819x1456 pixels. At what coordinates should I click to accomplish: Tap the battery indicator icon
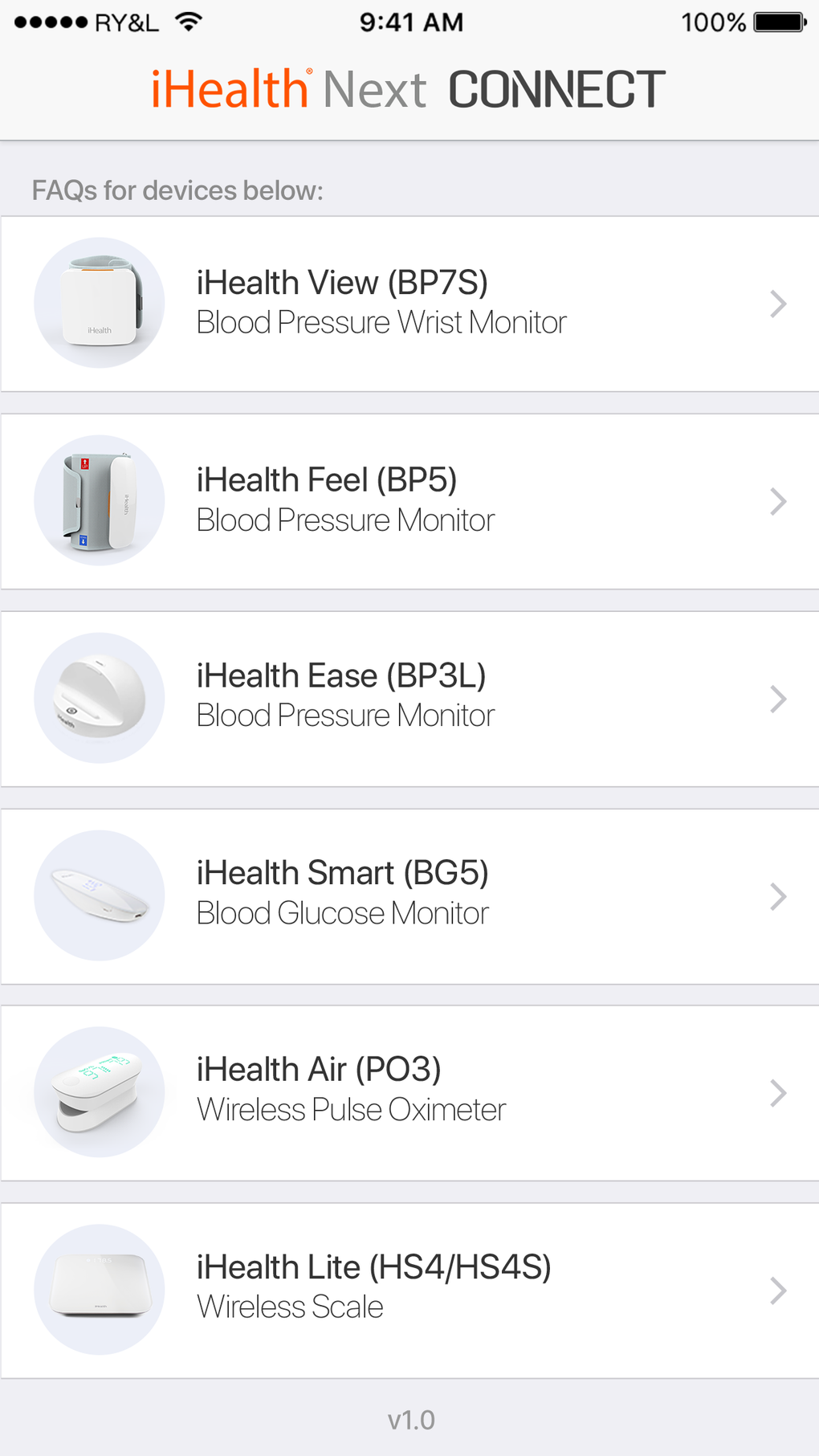(x=780, y=22)
